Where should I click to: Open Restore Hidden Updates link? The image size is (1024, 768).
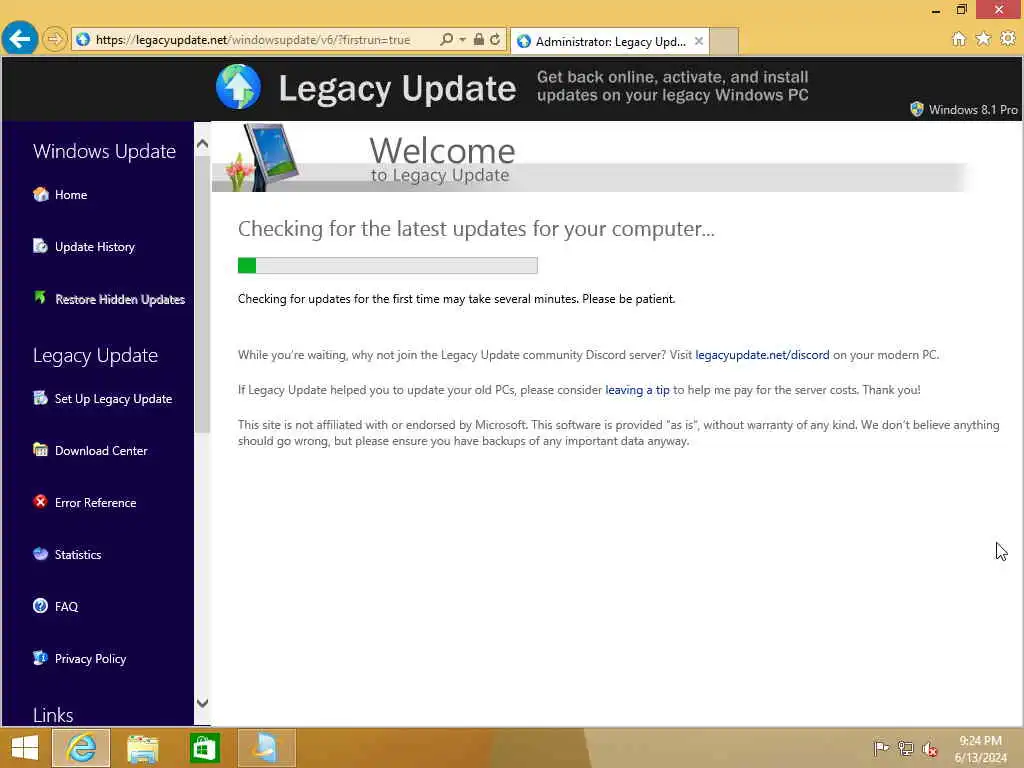120,299
